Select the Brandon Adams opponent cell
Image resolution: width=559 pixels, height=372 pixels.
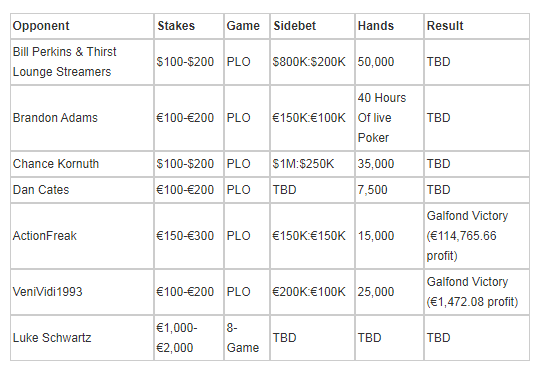pyautogui.click(x=82, y=118)
